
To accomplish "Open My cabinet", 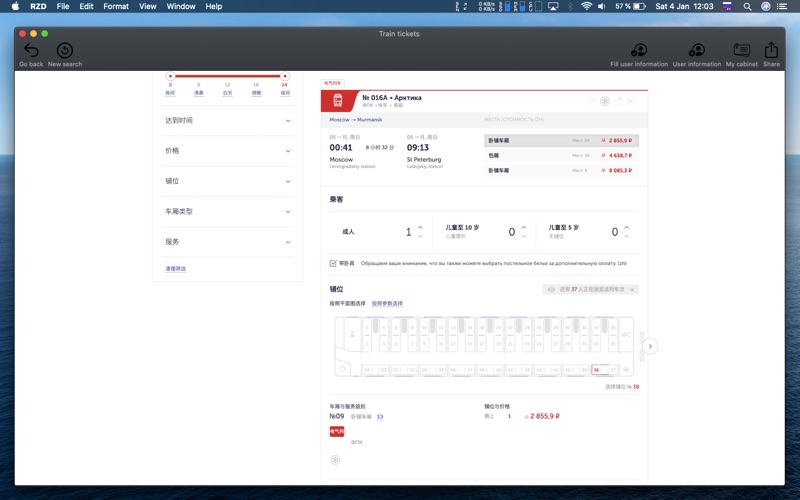I will click(x=741, y=51).
